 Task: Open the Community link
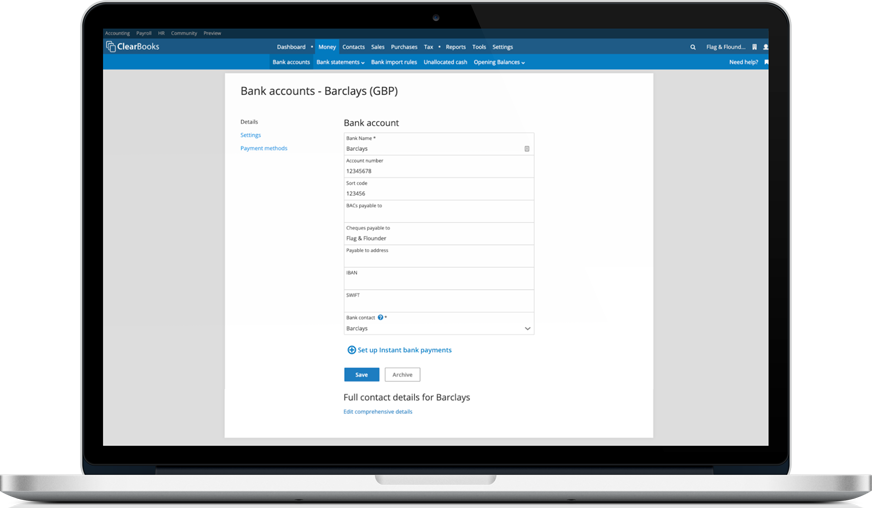click(184, 33)
